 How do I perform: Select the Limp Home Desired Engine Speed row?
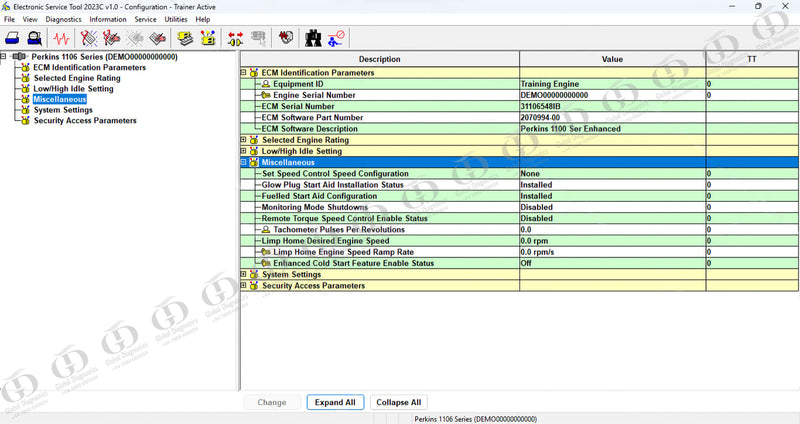point(519,241)
